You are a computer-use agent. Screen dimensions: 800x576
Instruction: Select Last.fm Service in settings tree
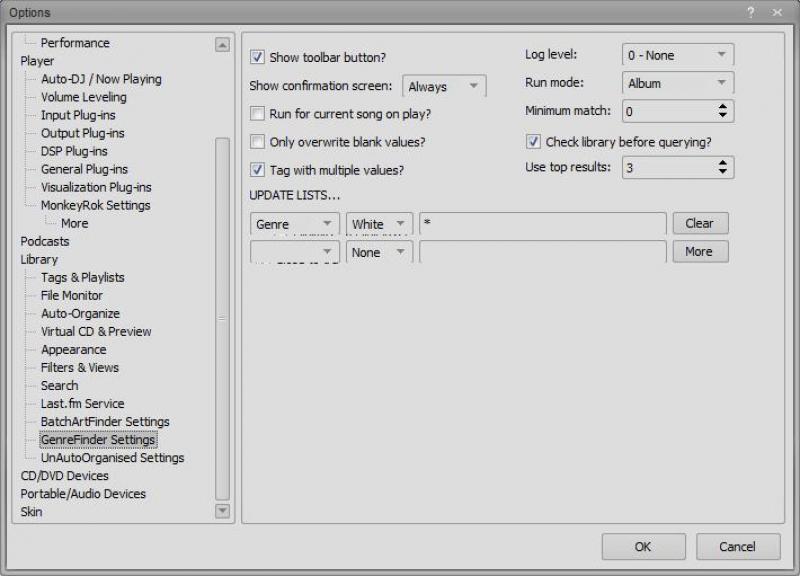click(82, 403)
